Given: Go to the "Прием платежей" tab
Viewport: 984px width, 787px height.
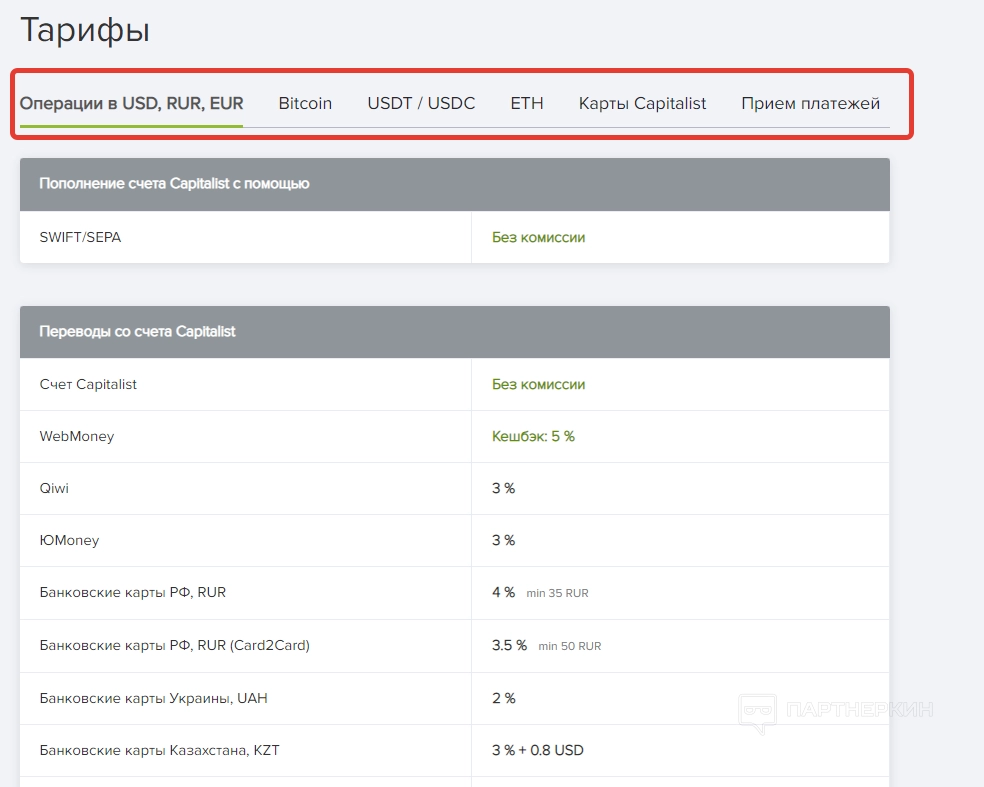Looking at the screenshot, I should tap(810, 103).
